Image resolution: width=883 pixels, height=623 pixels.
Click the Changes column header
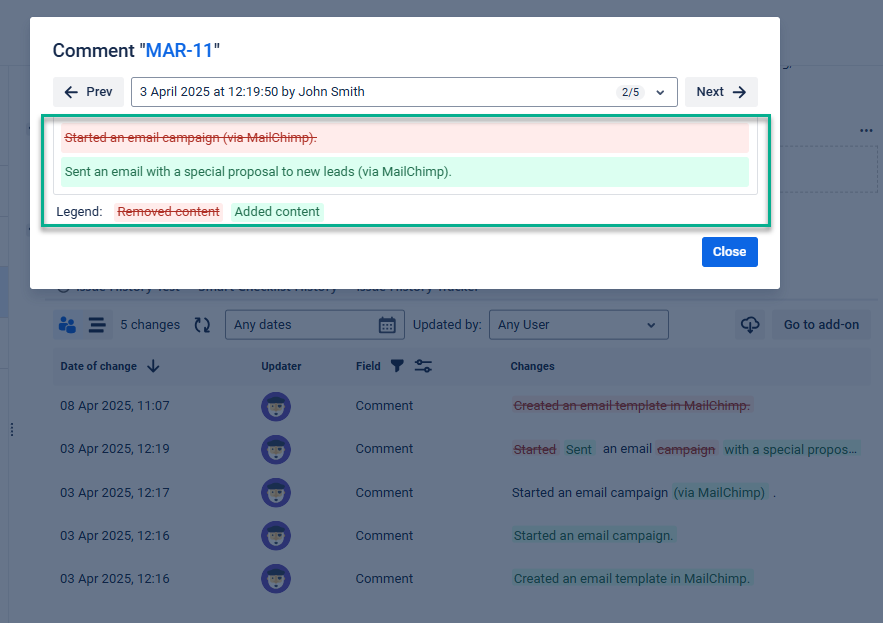(x=532, y=366)
